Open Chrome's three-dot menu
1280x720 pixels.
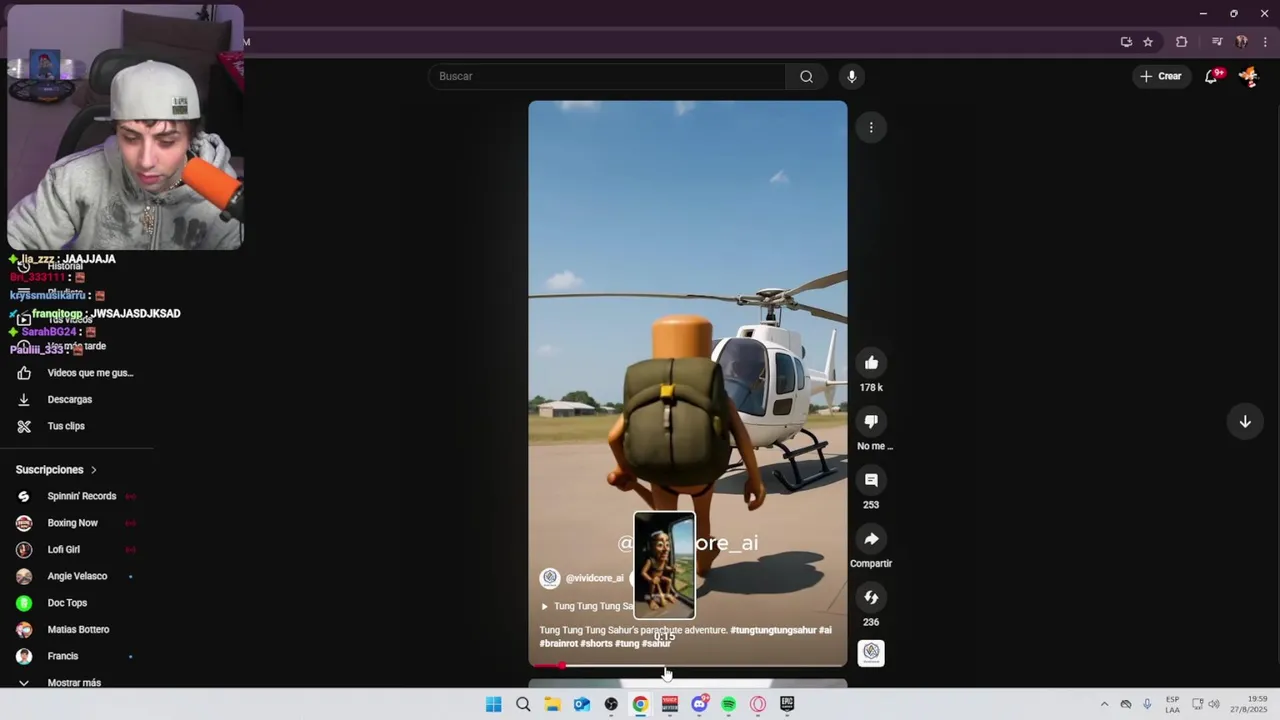[1266, 42]
